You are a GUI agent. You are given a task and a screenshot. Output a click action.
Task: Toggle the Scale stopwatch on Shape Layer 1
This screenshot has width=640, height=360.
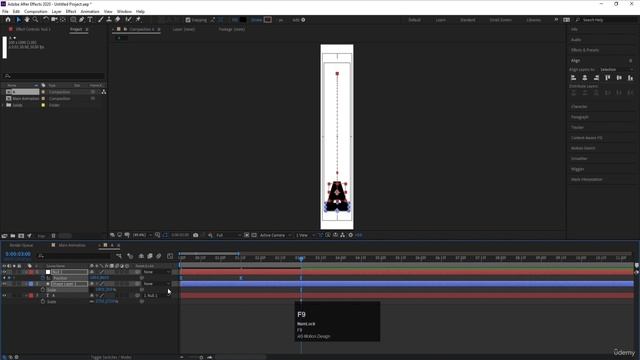tap(42, 290)
